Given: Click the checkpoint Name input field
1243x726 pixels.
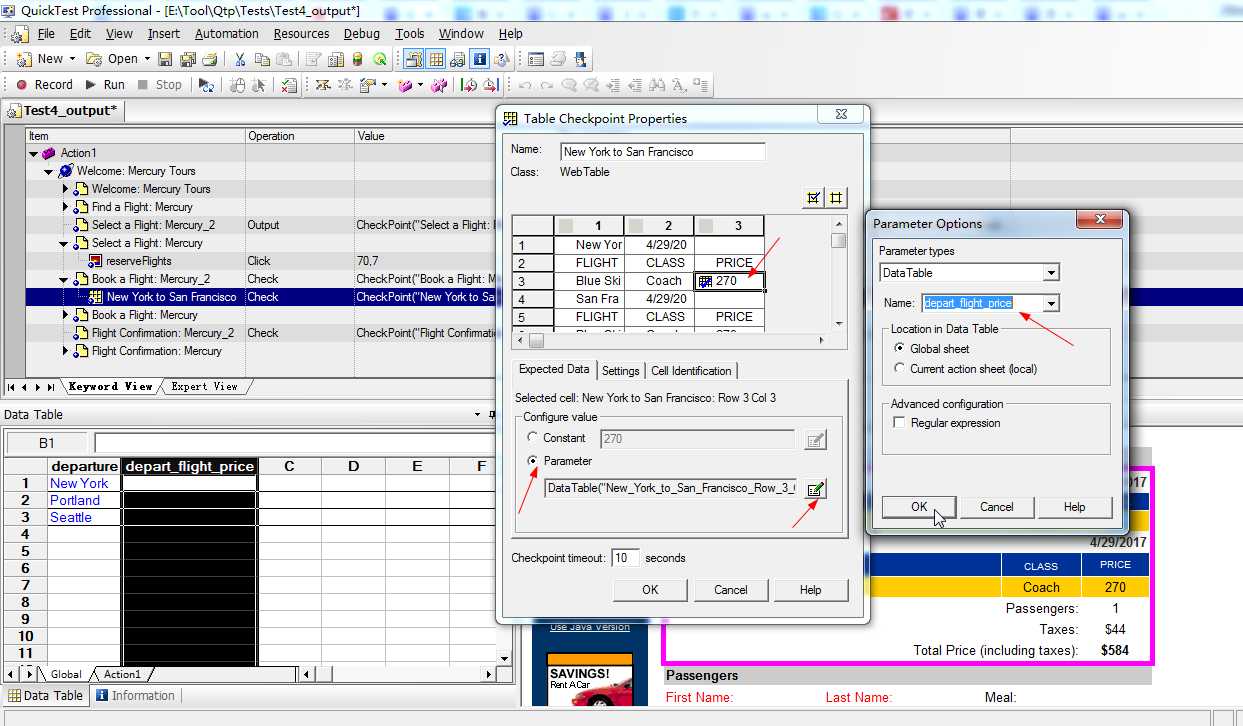Looking at the screenshot, I should coord(662,152).
